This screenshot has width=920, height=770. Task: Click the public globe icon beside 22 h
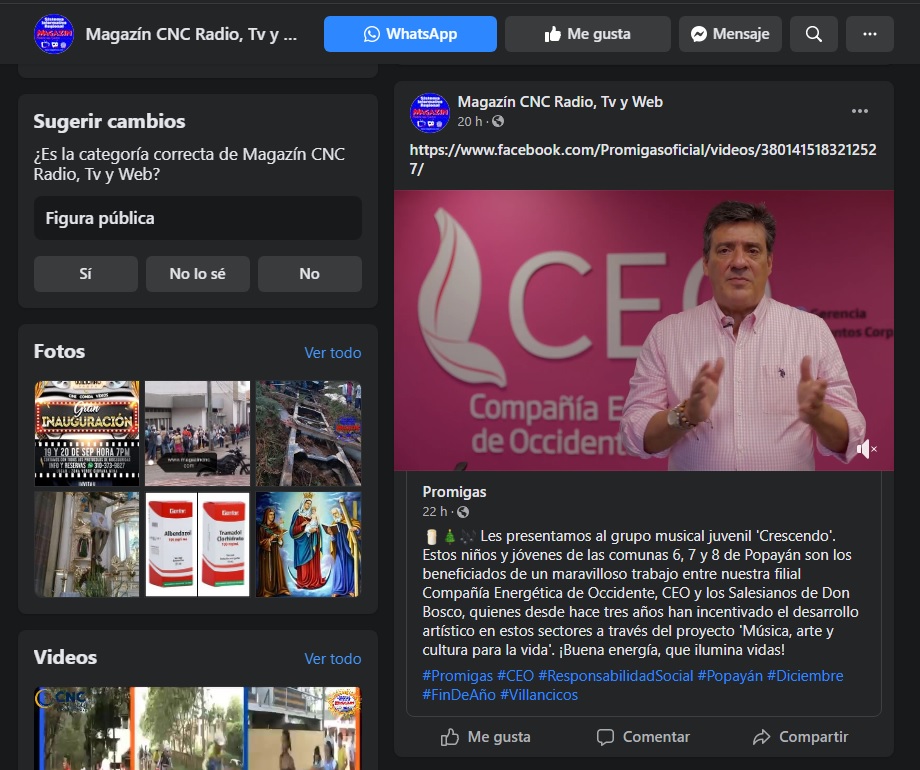click(x=463, y=512)
